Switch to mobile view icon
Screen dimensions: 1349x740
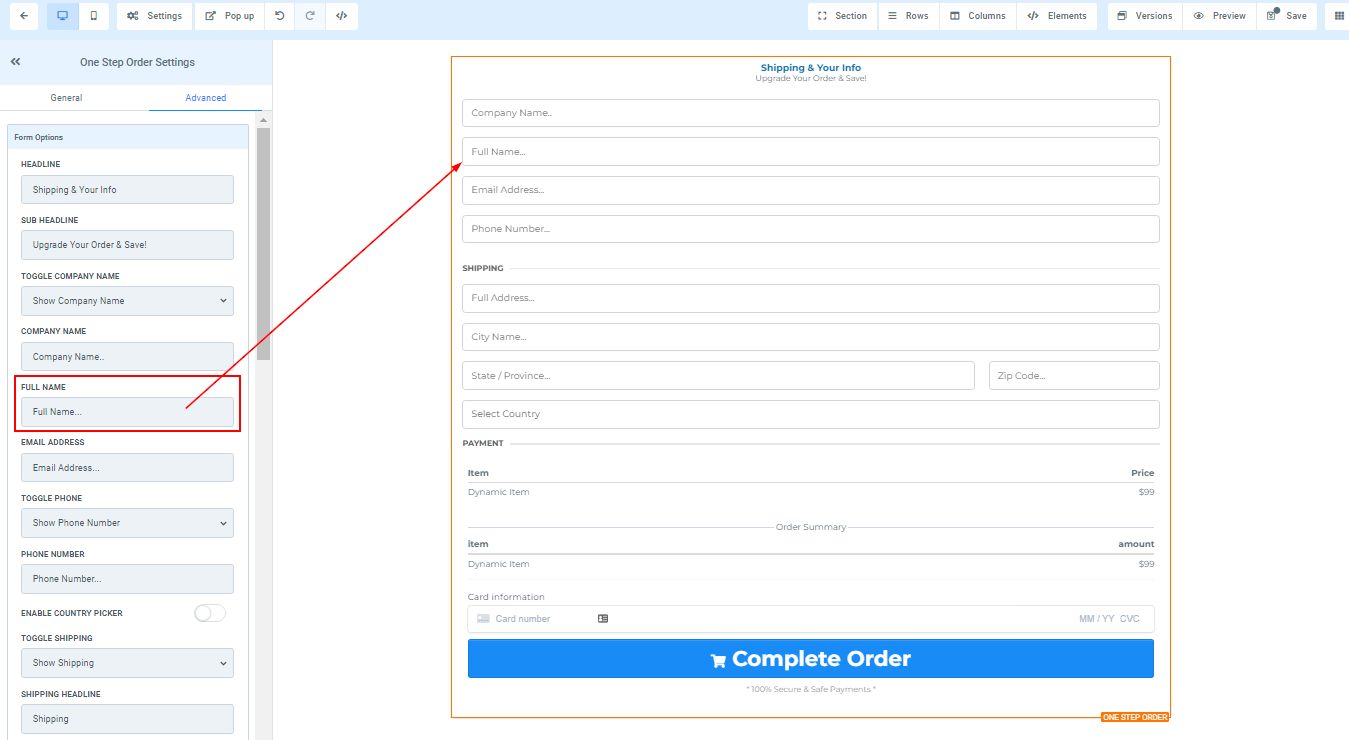point(94,16)
